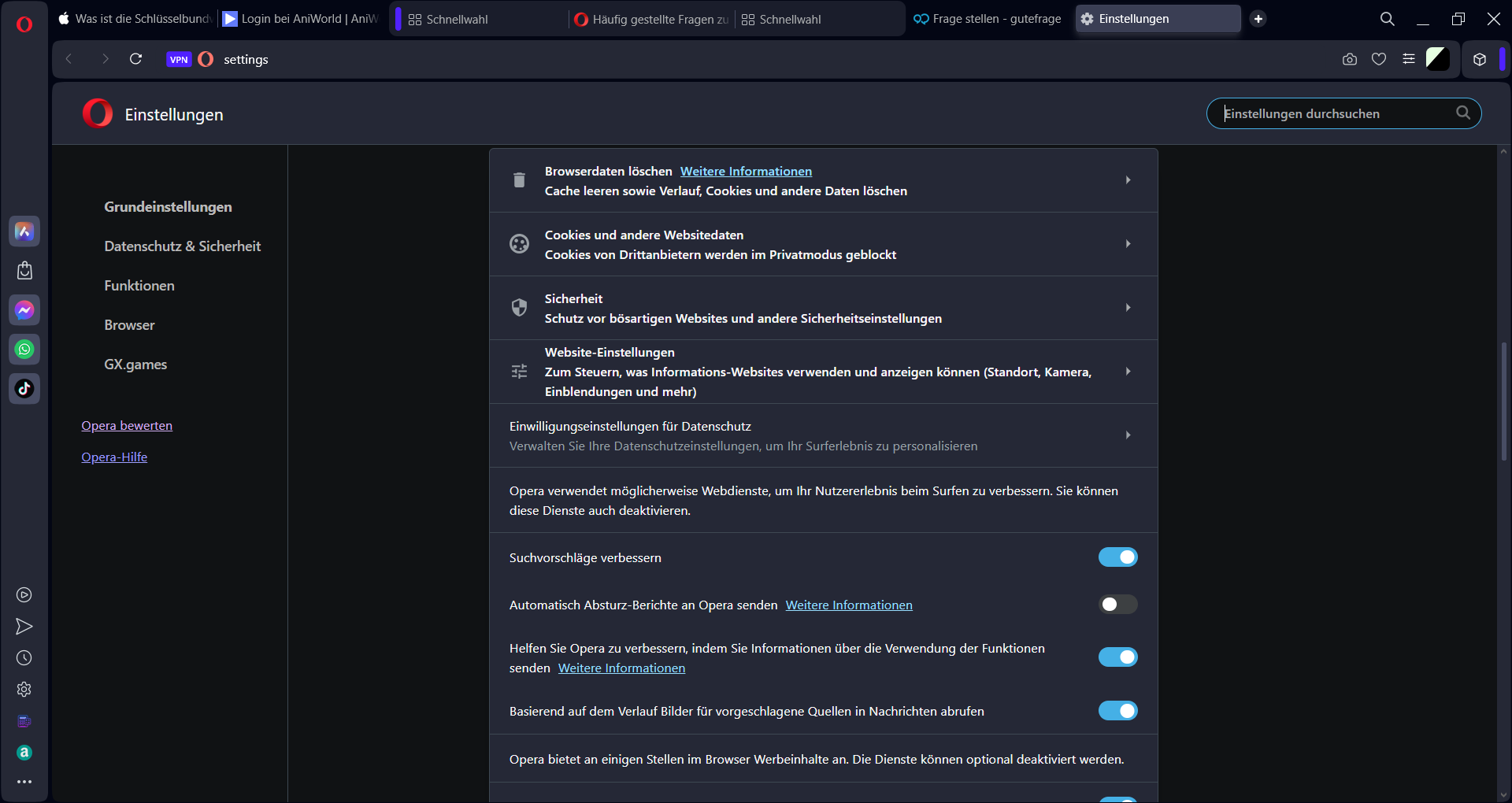1512x803 pixels.
Task: Click the snapshot camera icon
Action: click(x=1349, y=59)
